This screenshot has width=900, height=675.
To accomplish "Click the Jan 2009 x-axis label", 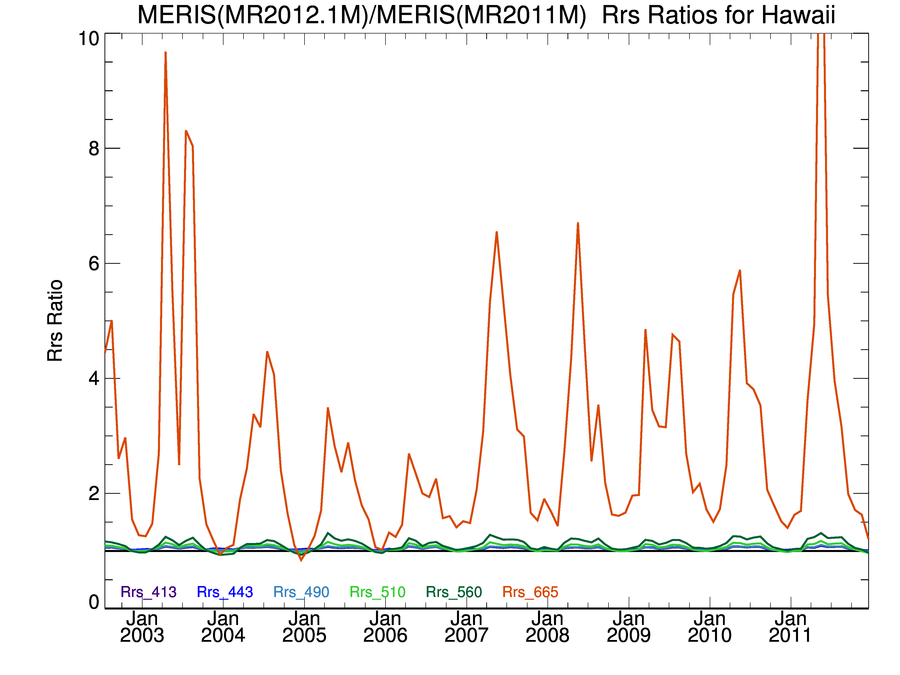I will (629, 627).
